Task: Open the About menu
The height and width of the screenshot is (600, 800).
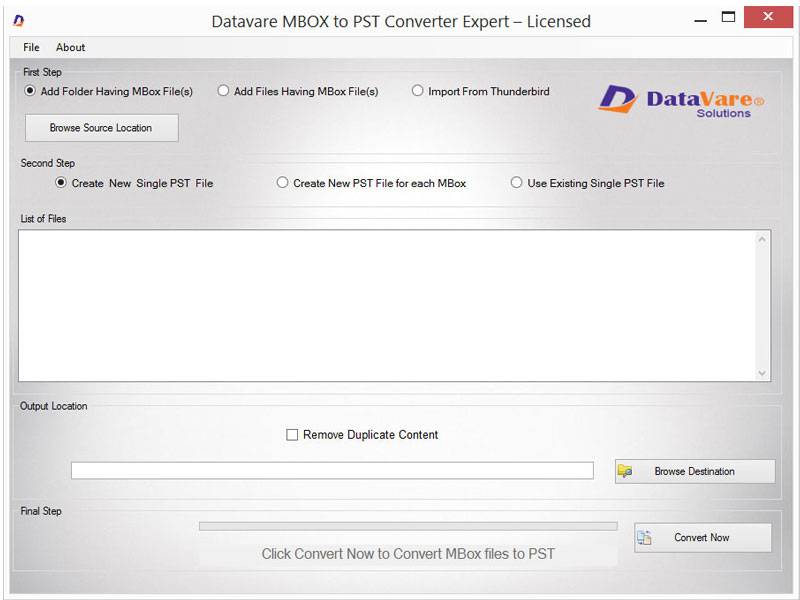Action: 70,46
